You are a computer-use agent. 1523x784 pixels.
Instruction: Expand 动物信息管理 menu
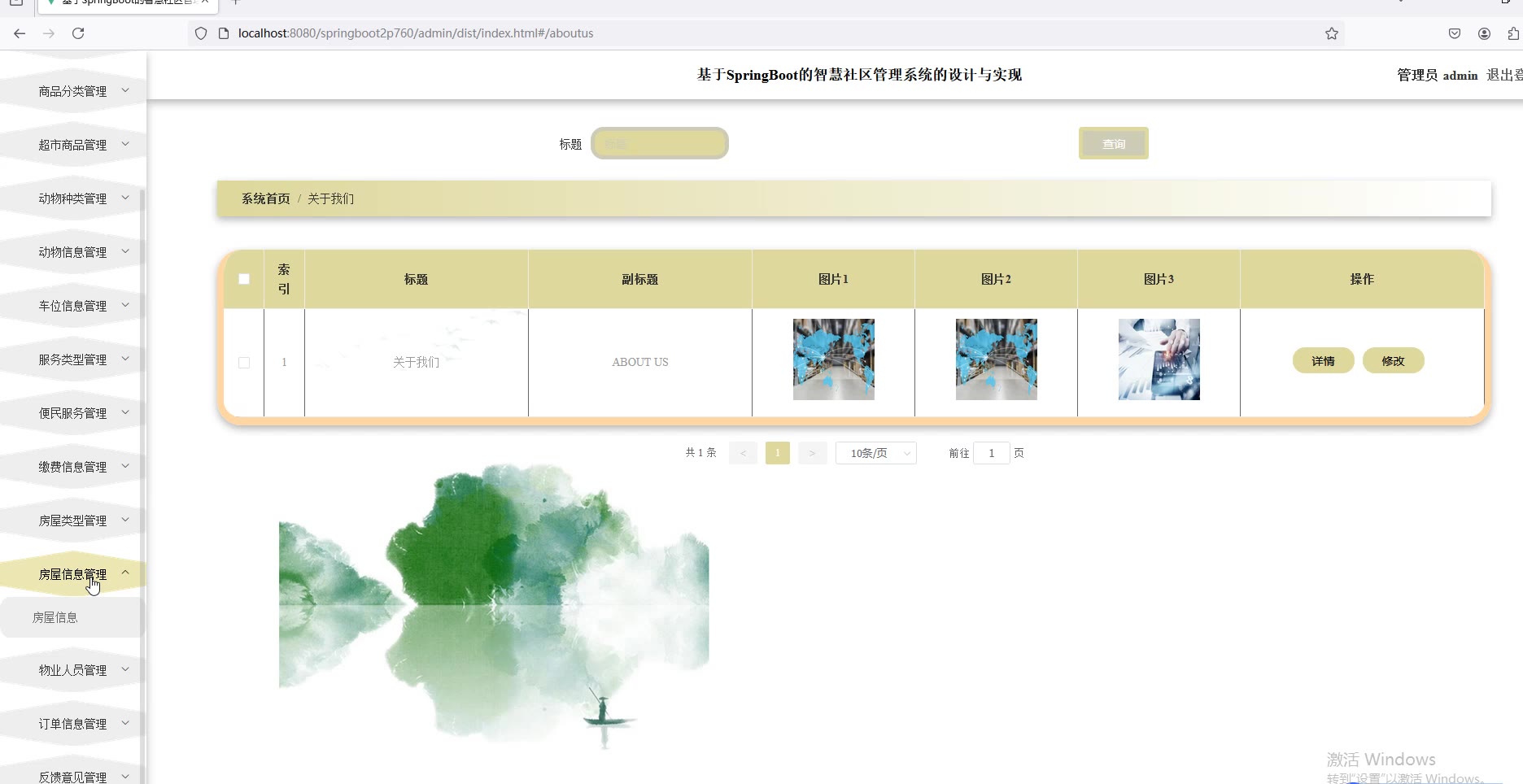(x=73, y=252)
